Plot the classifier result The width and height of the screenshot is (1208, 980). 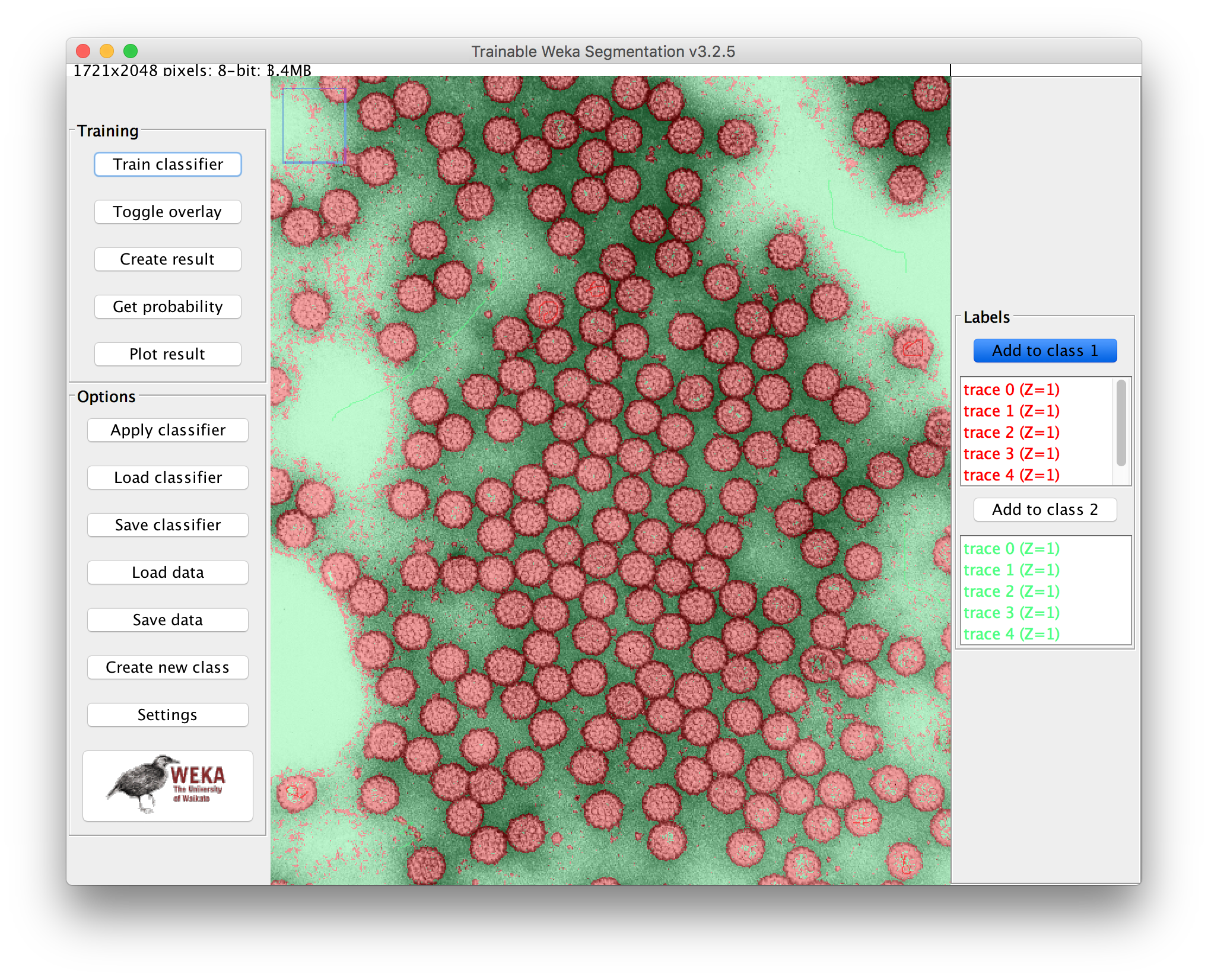(167, 354)
